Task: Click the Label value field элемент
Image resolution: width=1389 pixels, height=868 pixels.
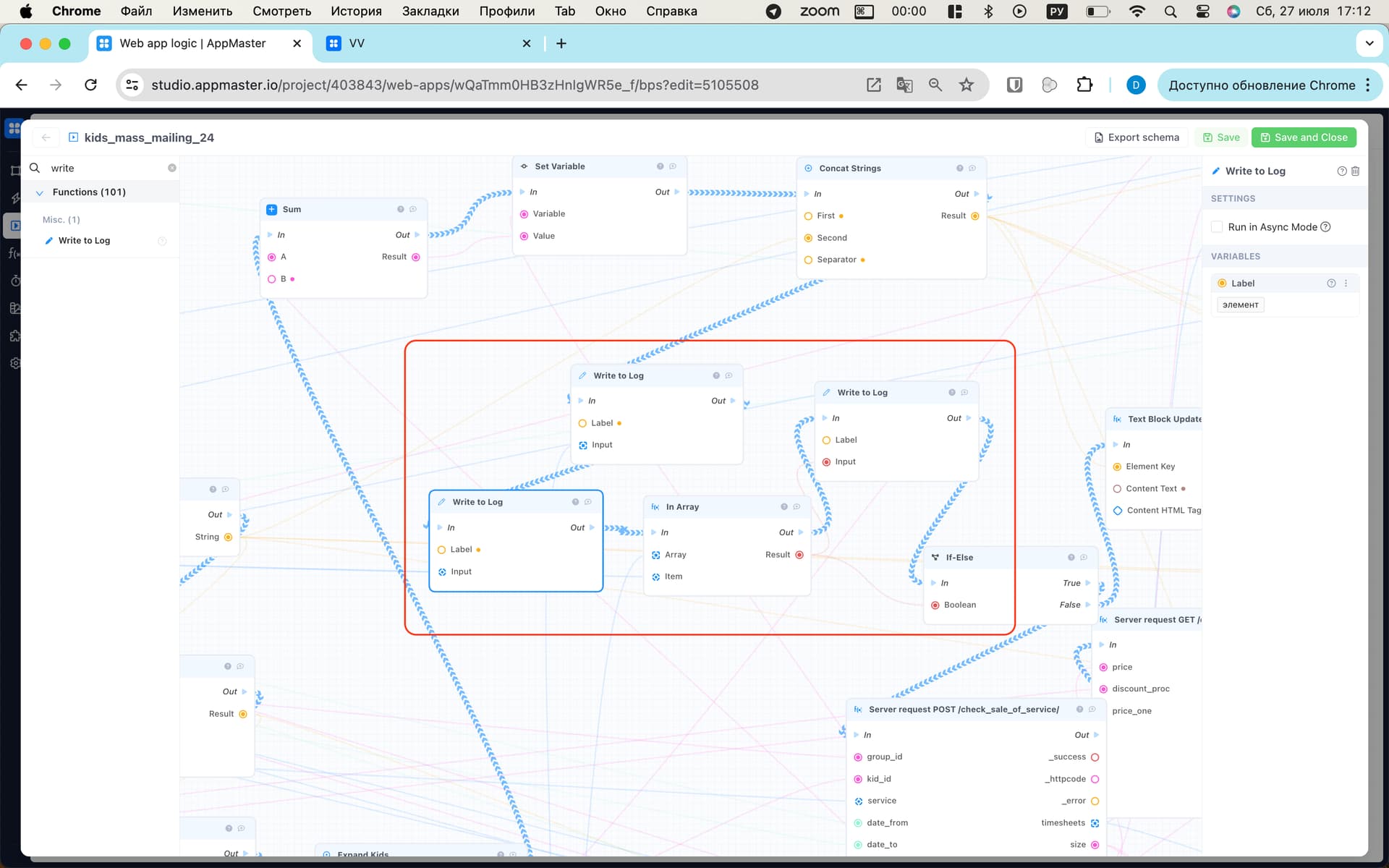Action: pos(1240,305)
